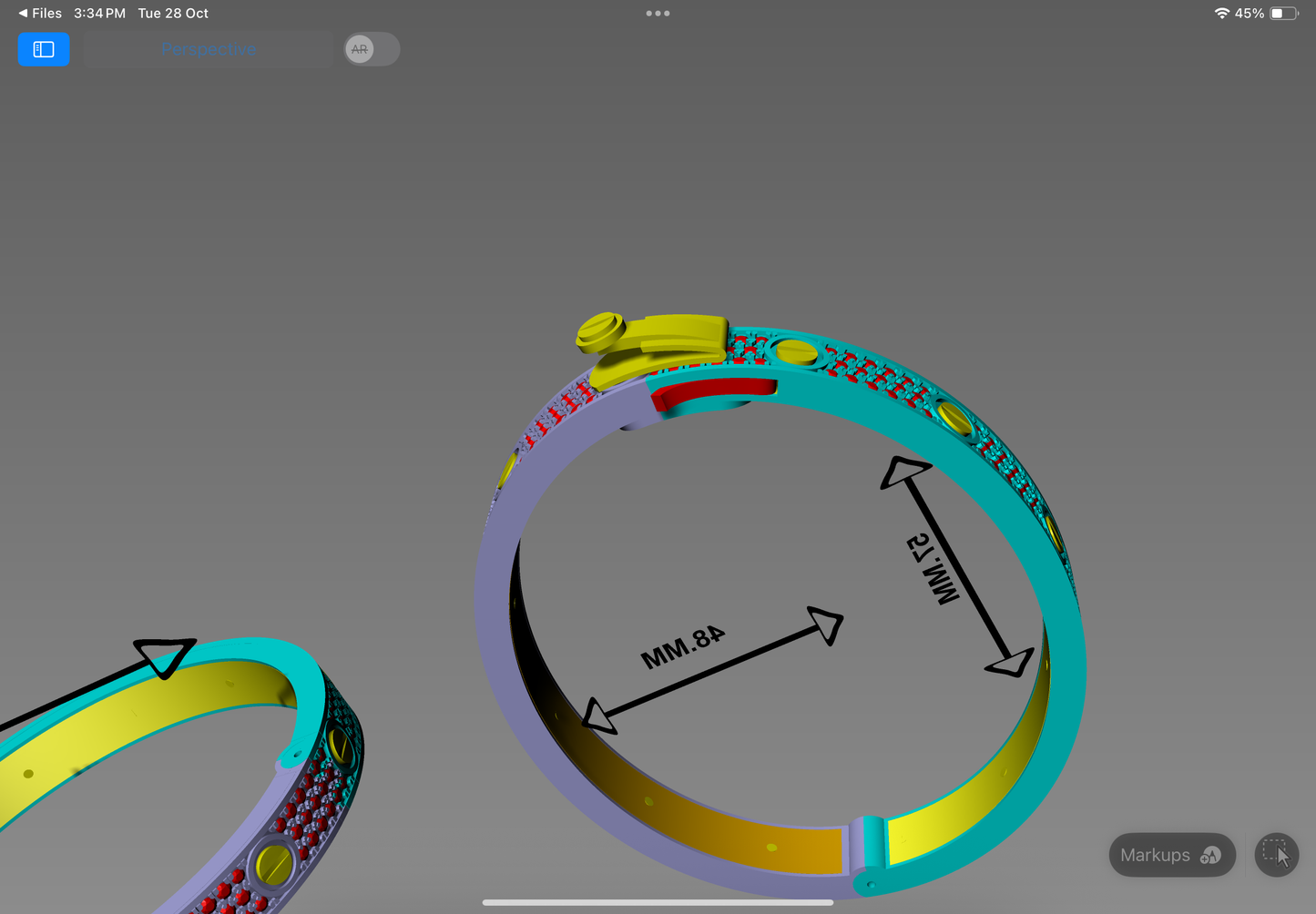Click the 48 MM dimension label
This screenshot has width=1316, height=914.
point(682,646)
